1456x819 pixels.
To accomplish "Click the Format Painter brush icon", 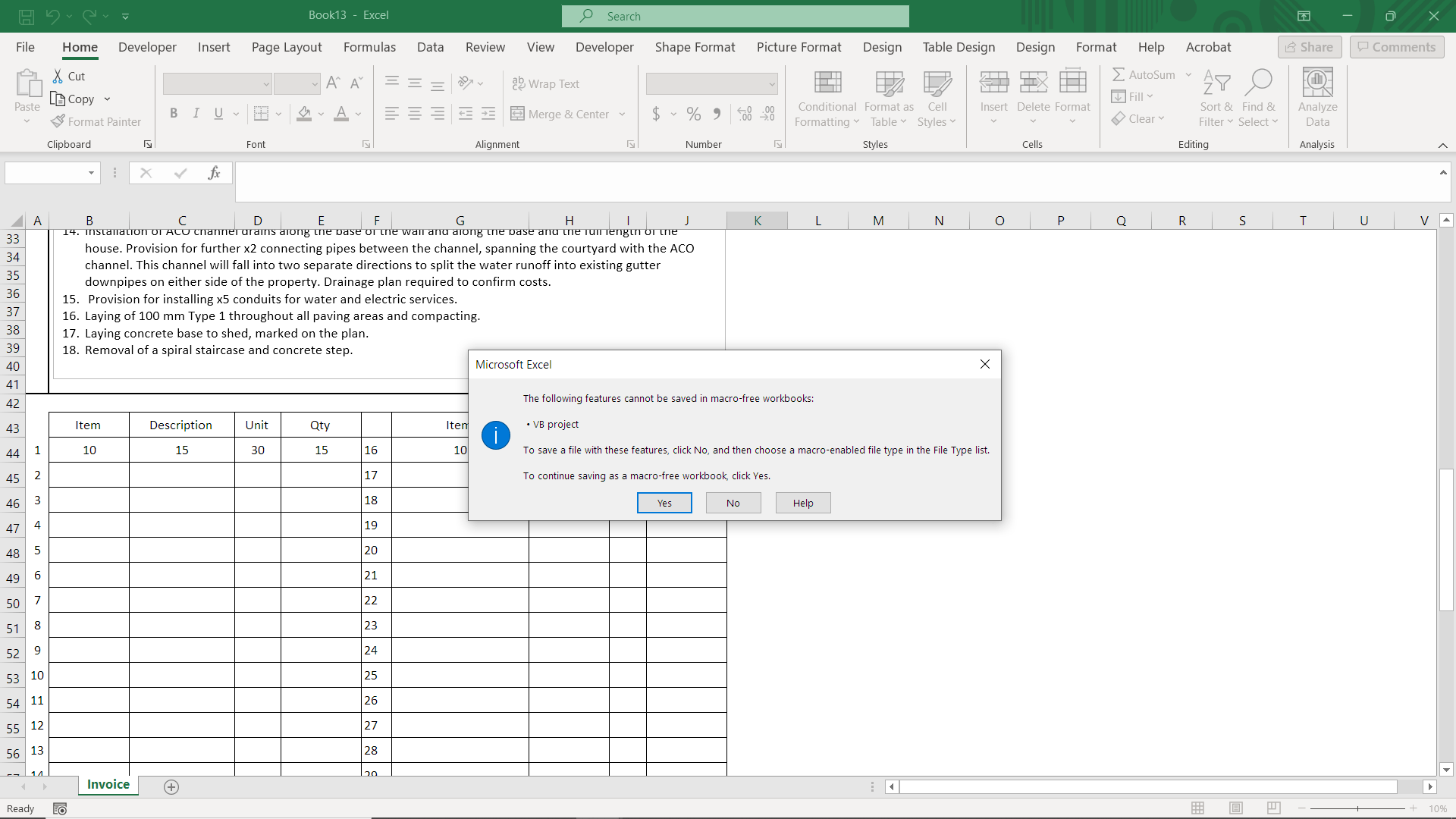I will (58, 121).
